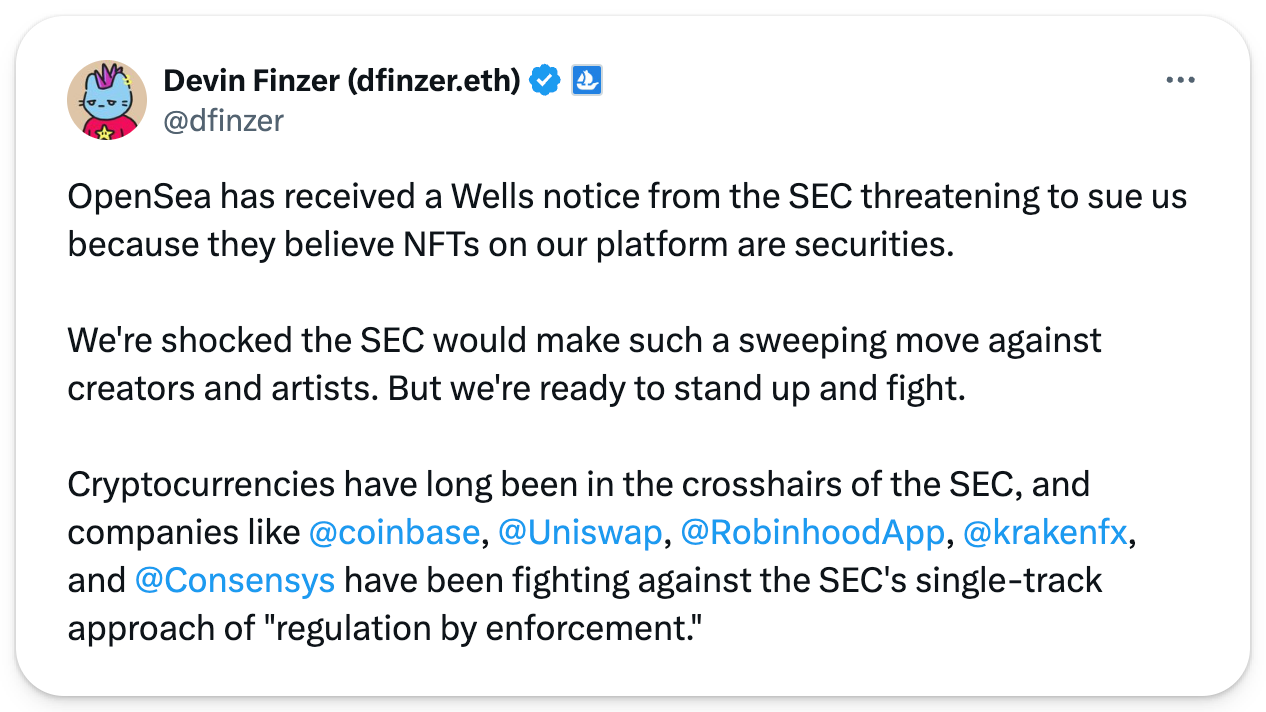Visit the @krakenfx mention
Image resolution: width=1266 pixels, height=712 pixels.
1045,533
